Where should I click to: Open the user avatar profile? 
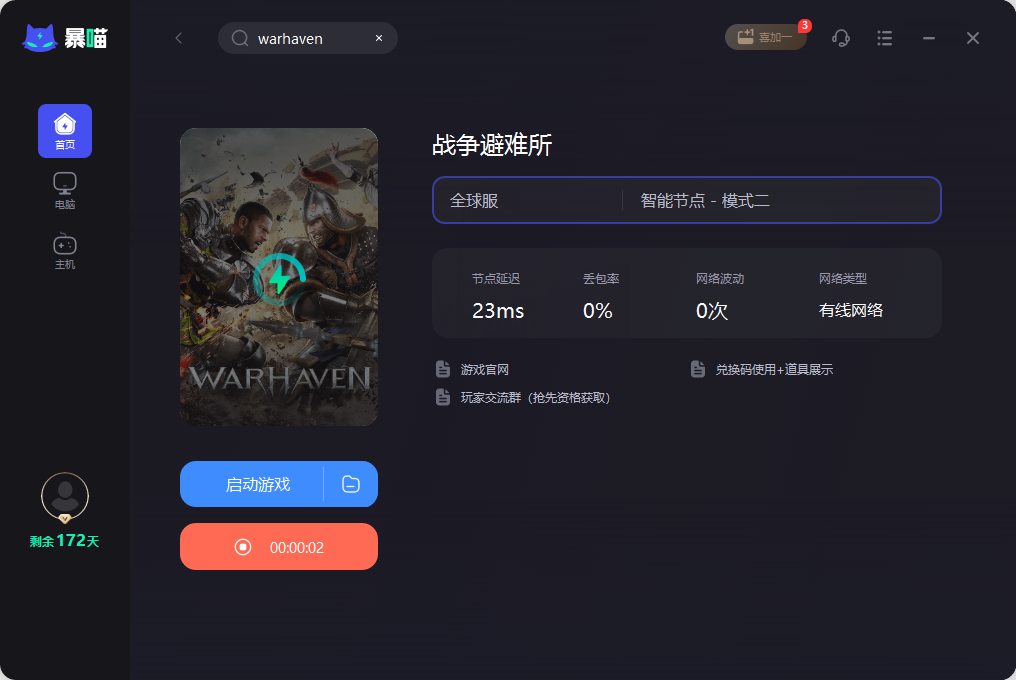pyautogui.click(x=65, y=496)
